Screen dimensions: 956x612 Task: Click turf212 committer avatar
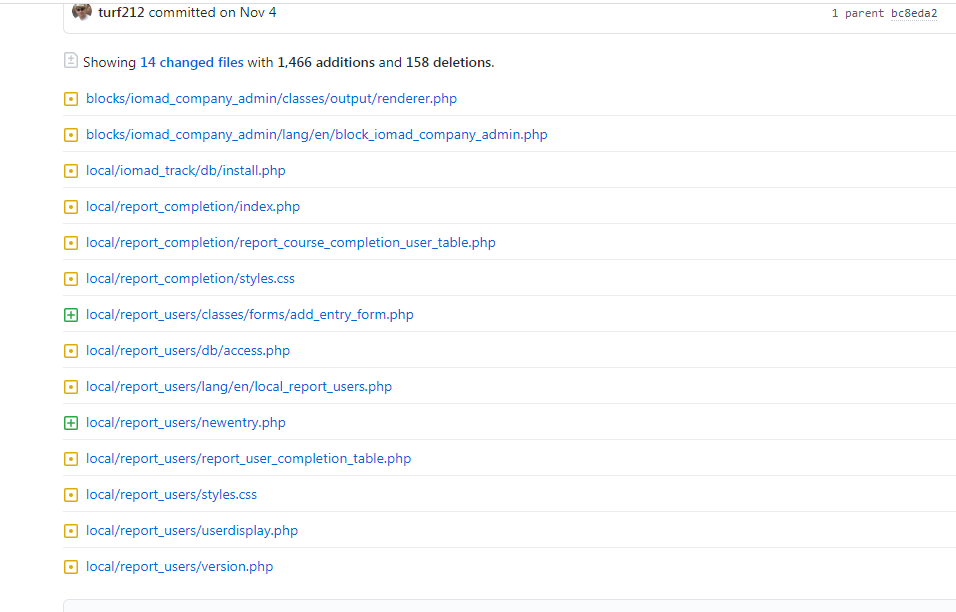[82, 12]
